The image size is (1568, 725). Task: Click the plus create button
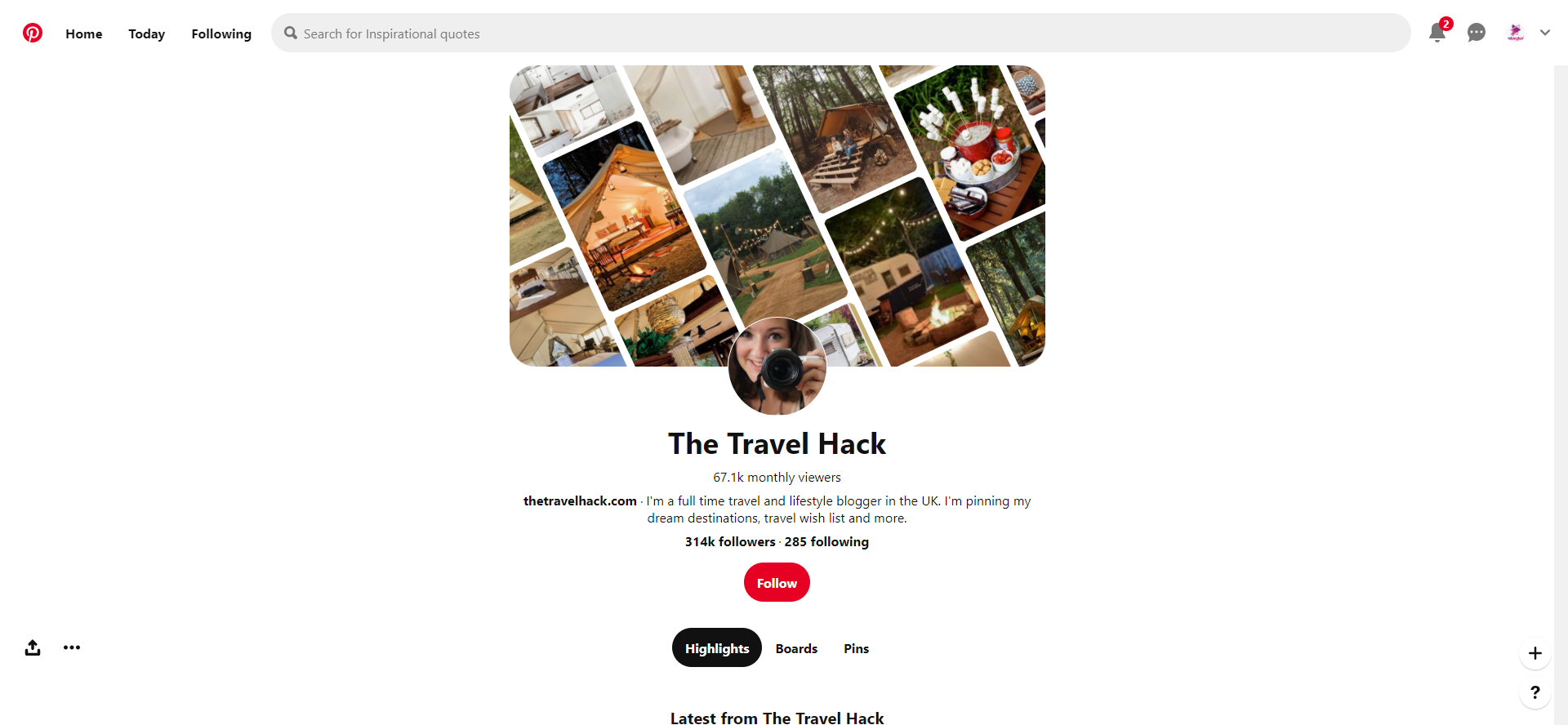pyautogui.click(x=1535, y=653)
